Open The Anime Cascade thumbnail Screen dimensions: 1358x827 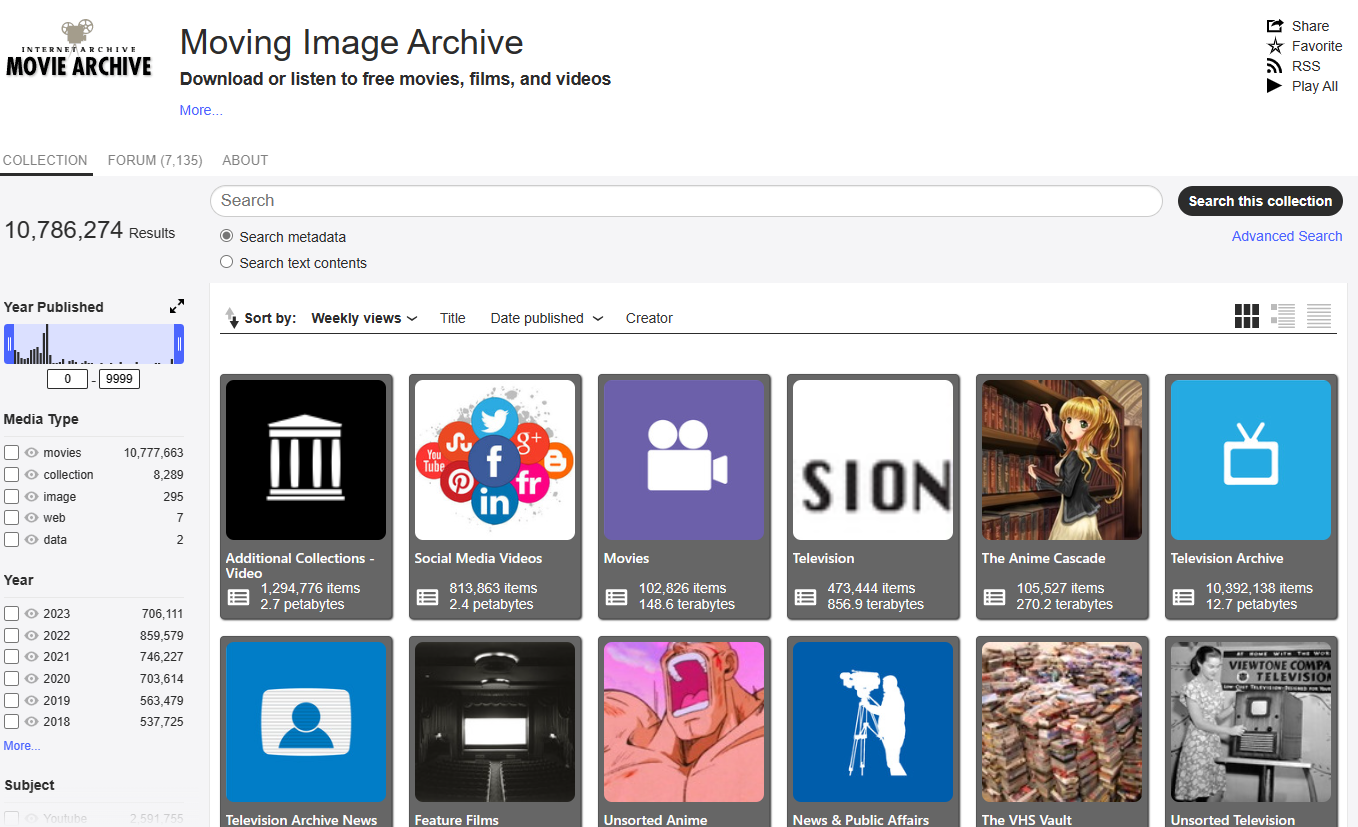coord(1062,460)
